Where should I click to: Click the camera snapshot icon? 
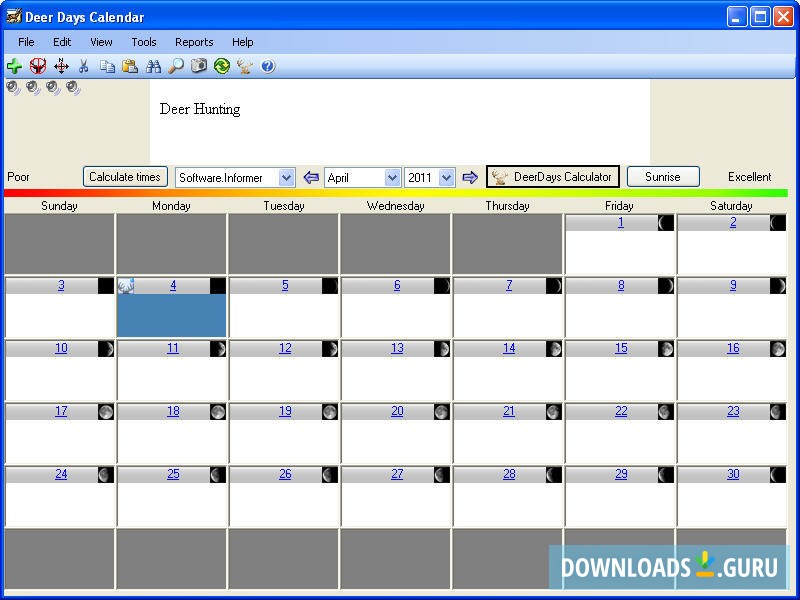pyautogui.click(x=198, y=66)
